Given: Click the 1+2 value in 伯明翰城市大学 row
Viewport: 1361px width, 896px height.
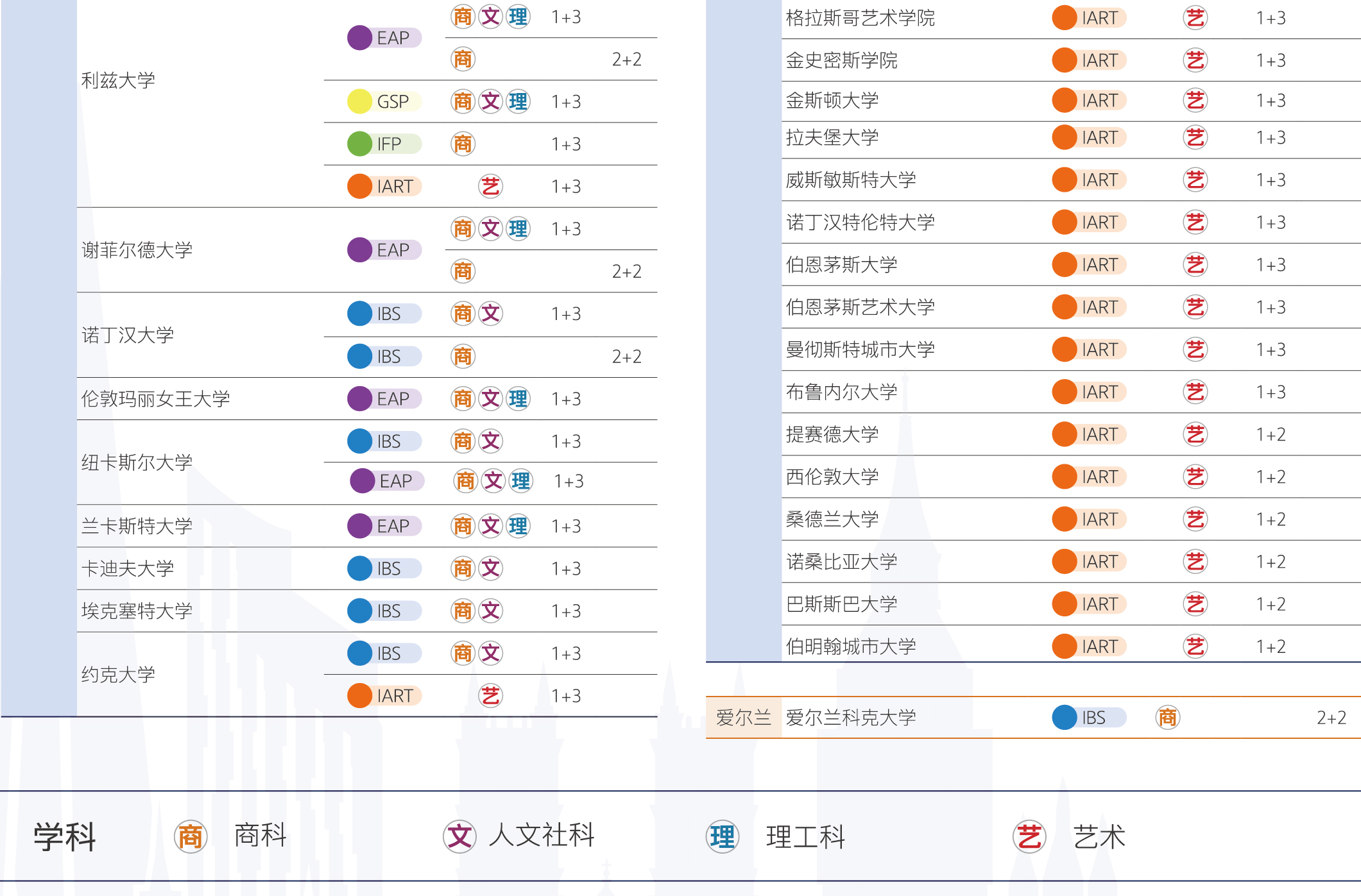Looking at the screenshot, I should pyautogui.click(x=1271, y=646).
